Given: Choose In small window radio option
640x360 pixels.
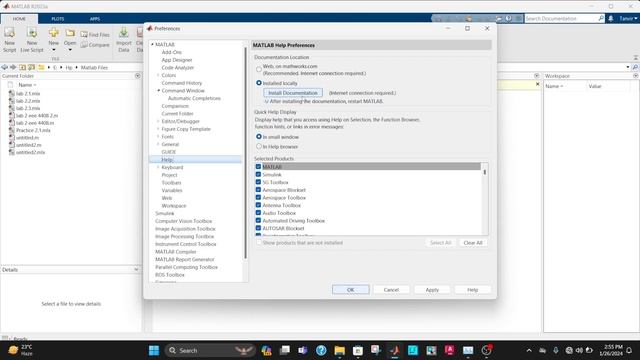Looking at the screenshot, I should [x=259, y=137].
